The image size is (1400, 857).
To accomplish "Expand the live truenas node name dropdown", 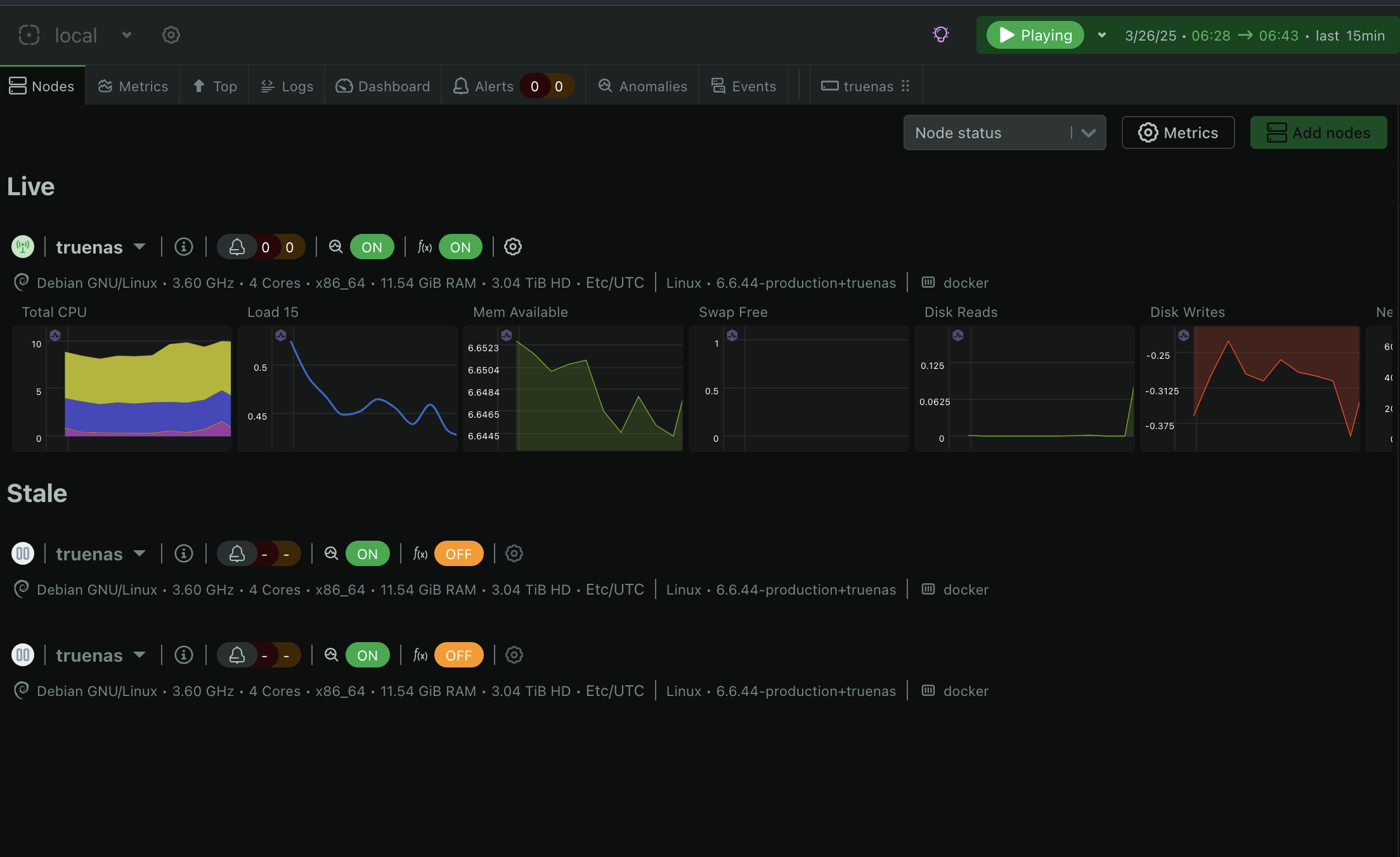I will coord(139,247).
